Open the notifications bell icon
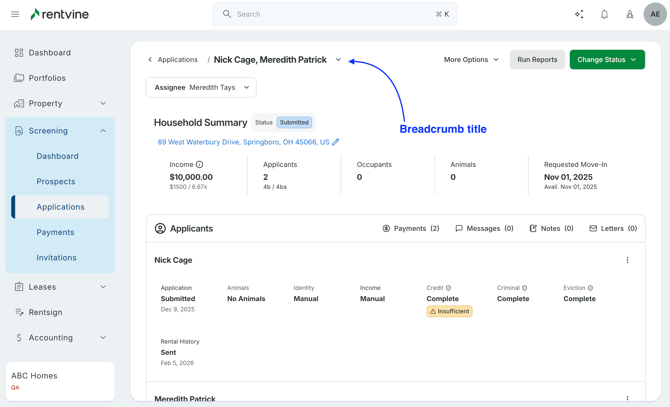Screen dimensions: 670x407 pos(604,14)
